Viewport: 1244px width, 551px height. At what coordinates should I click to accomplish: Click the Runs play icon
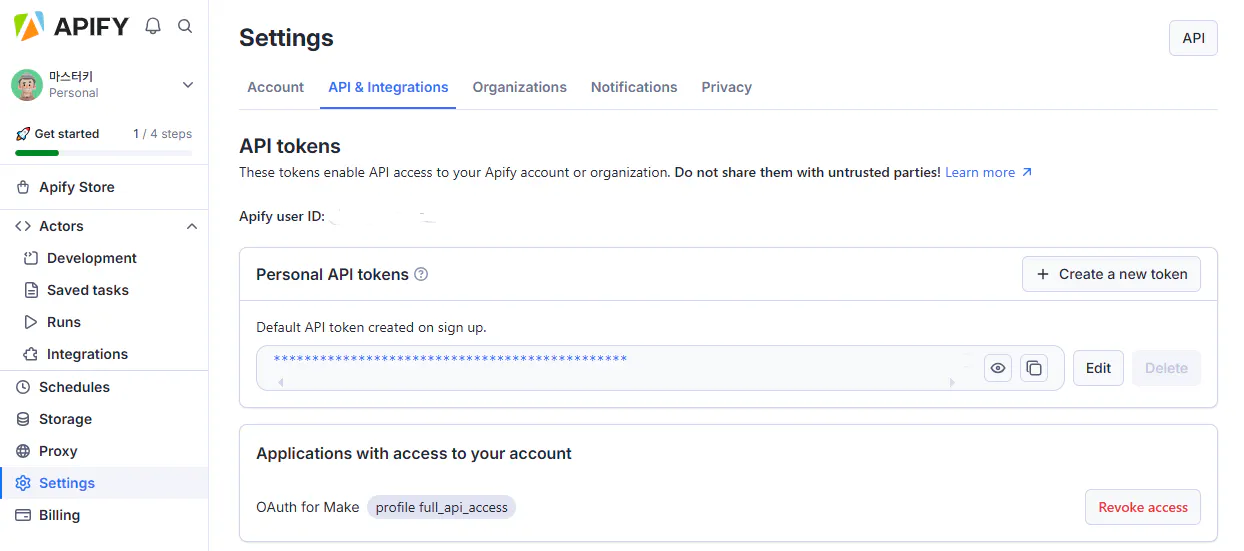coord(30,322)
